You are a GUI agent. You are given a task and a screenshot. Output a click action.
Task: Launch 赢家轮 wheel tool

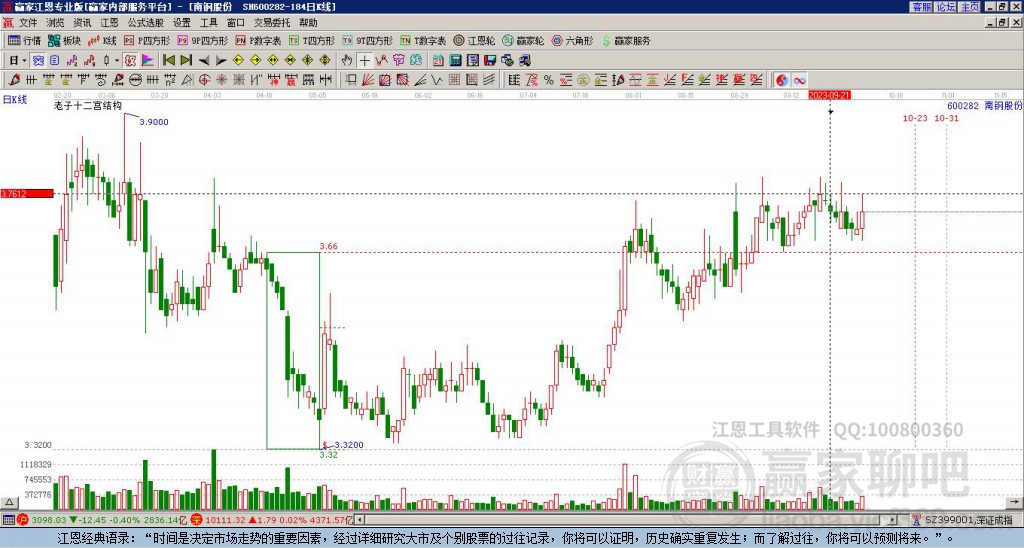pyautogui.click(x=524, y=40)
